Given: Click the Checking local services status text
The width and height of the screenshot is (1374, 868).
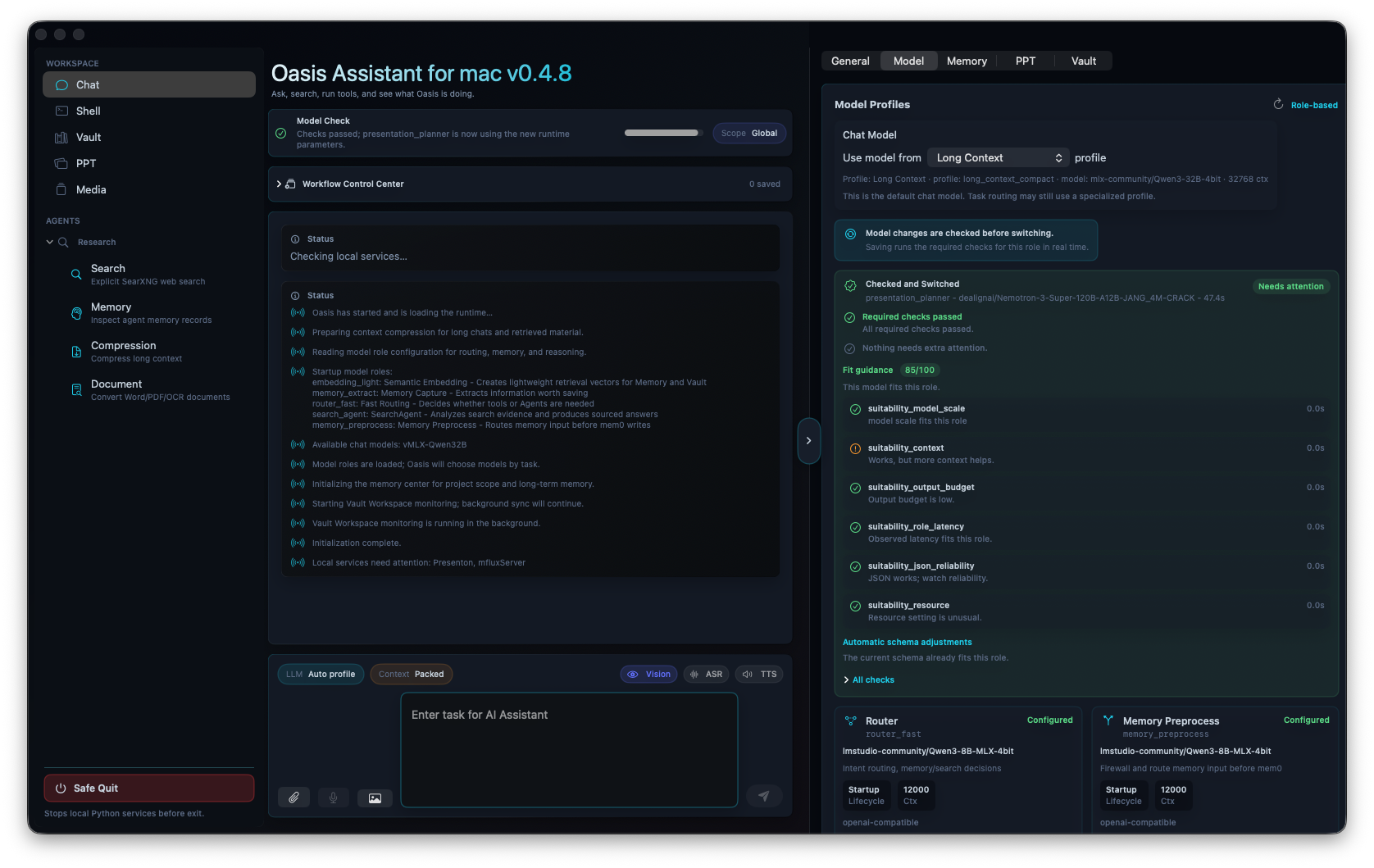Looking at the screenshot, I should click(x=348, y=257).
